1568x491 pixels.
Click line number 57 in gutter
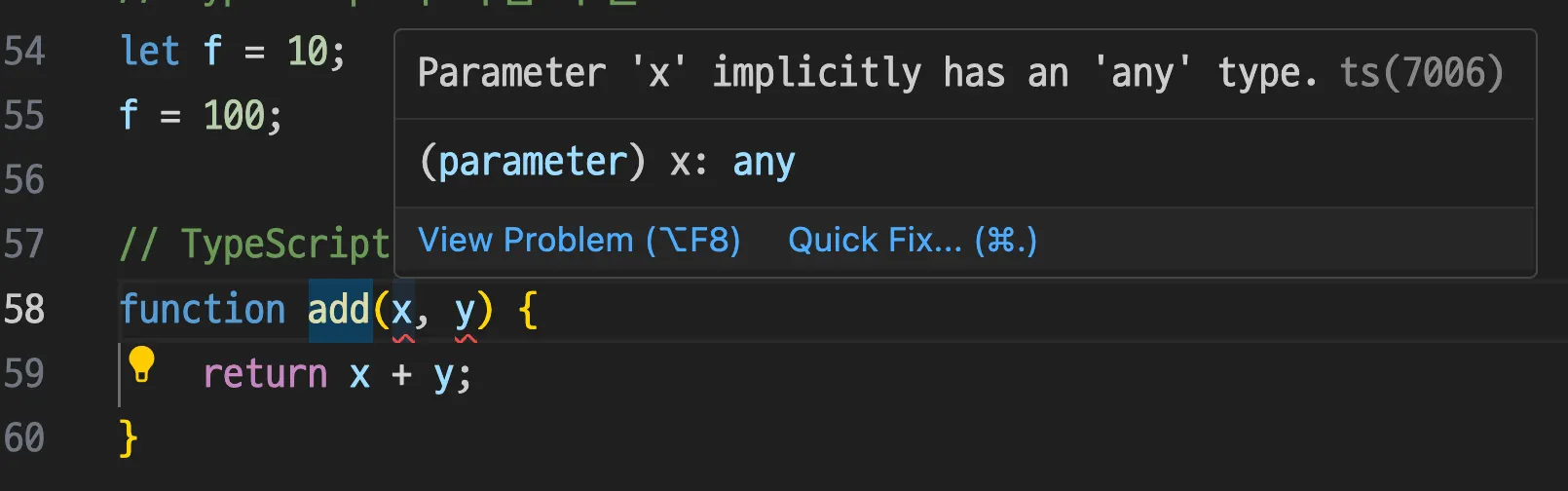point(24,244)
